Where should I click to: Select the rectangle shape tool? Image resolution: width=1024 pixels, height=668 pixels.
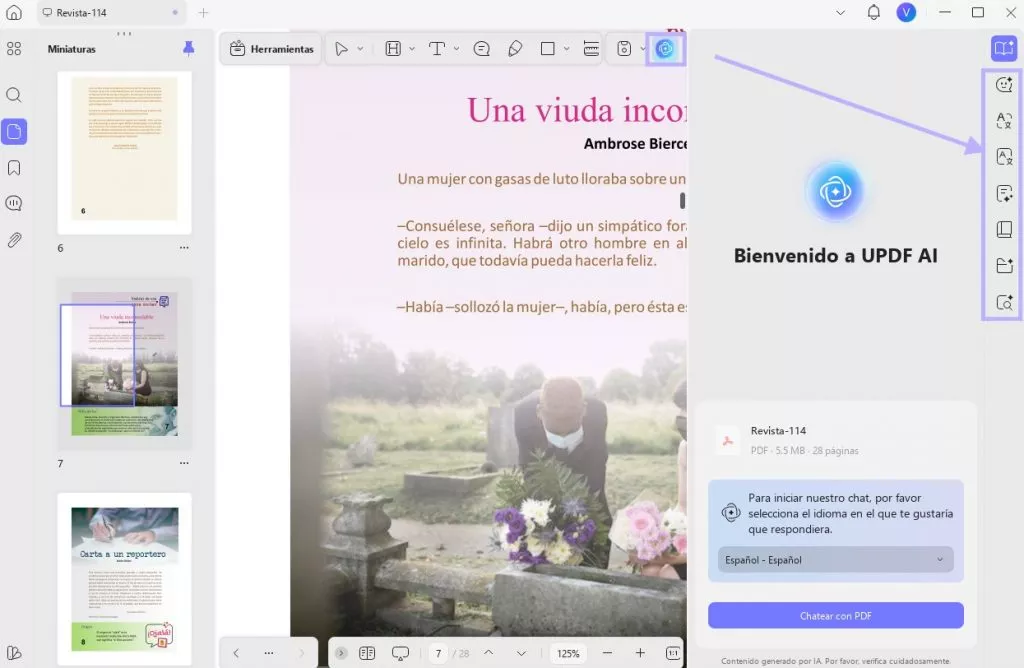pyautogui.click(x=548, y=49)
